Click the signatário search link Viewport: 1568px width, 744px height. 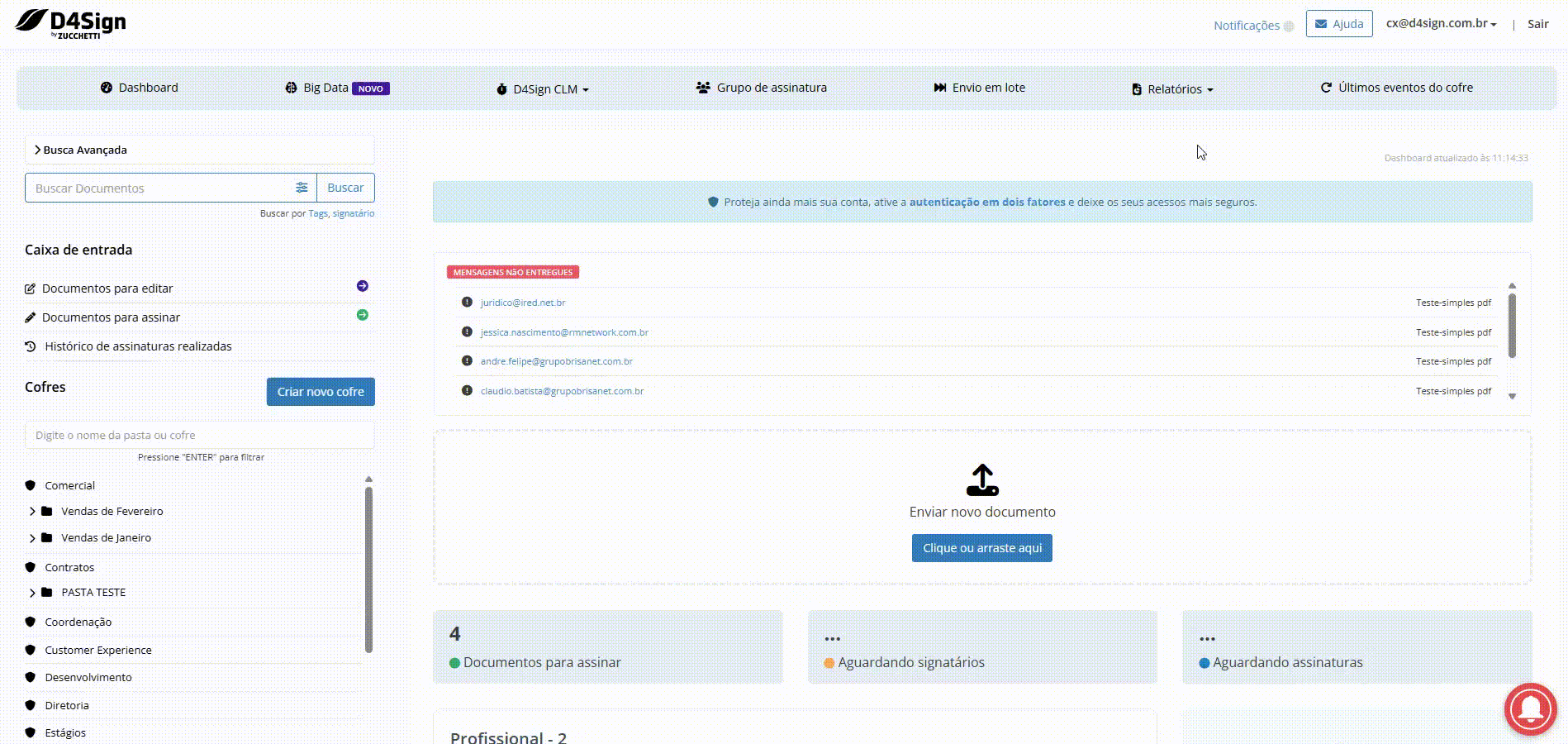[354, 213]
